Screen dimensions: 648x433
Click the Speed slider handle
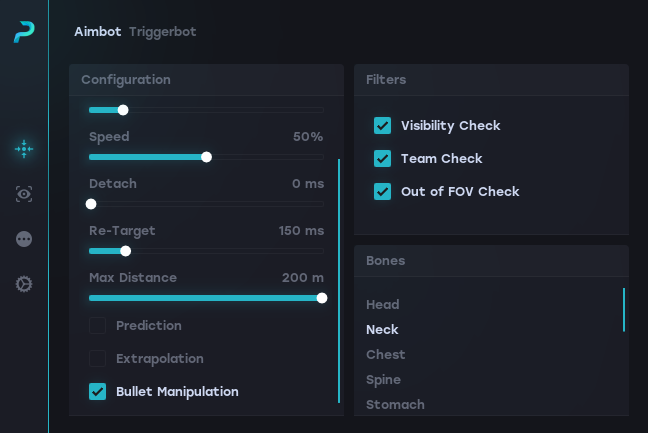[x=206, y=157]
